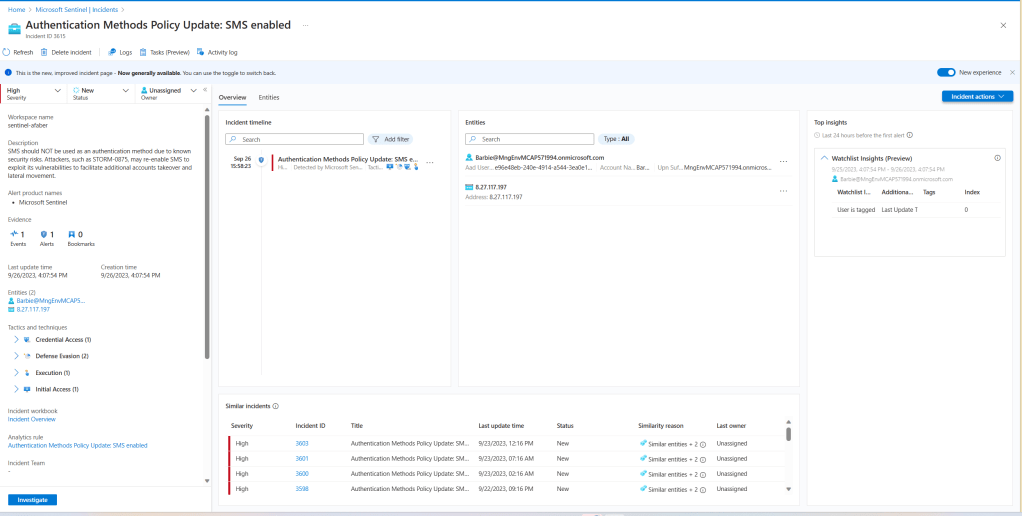This screenshot has width=1022, height=516.
Task: Open the Incident actions dropdown
Action: pyautogui.click(x=977, y=96)
